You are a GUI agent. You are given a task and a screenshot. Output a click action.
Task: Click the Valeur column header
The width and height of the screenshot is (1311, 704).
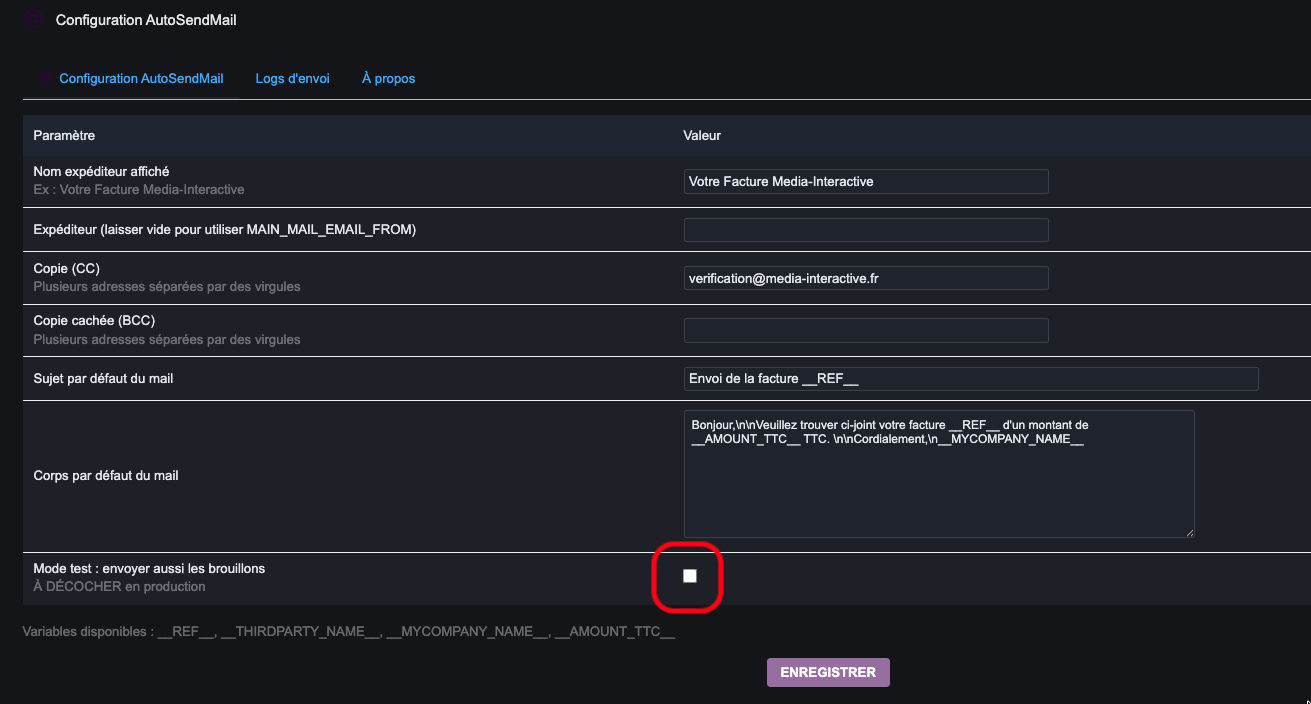click(x=702, y=135)
